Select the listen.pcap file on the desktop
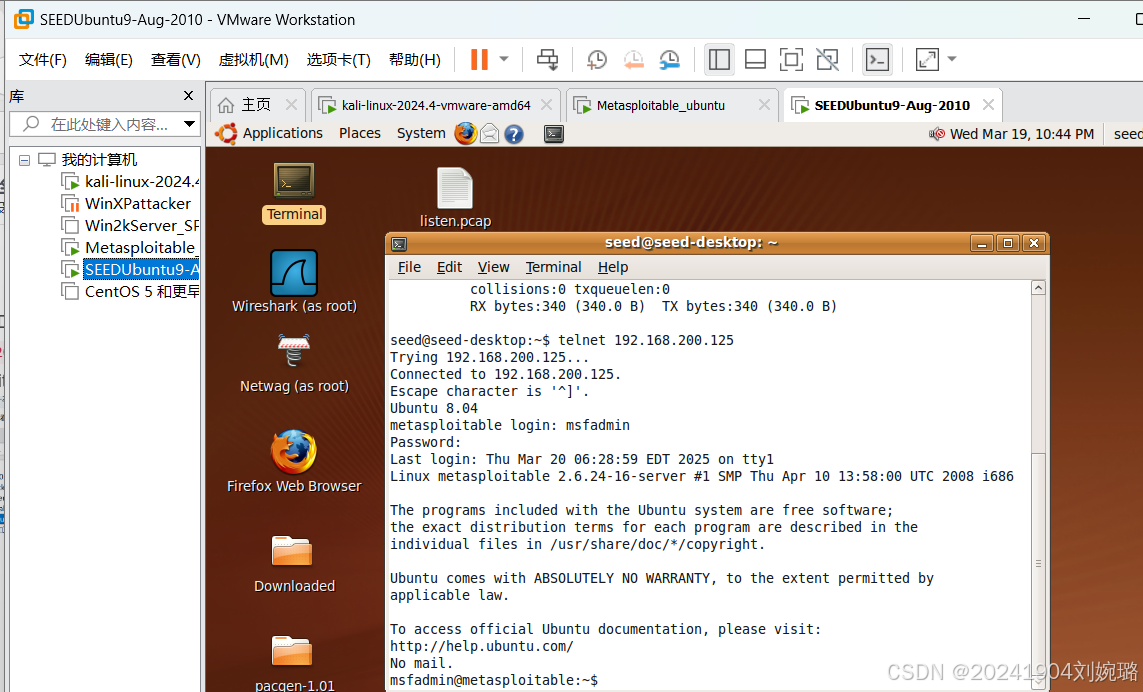This screenshot has height=692, width=1143. tap(455, 198)
